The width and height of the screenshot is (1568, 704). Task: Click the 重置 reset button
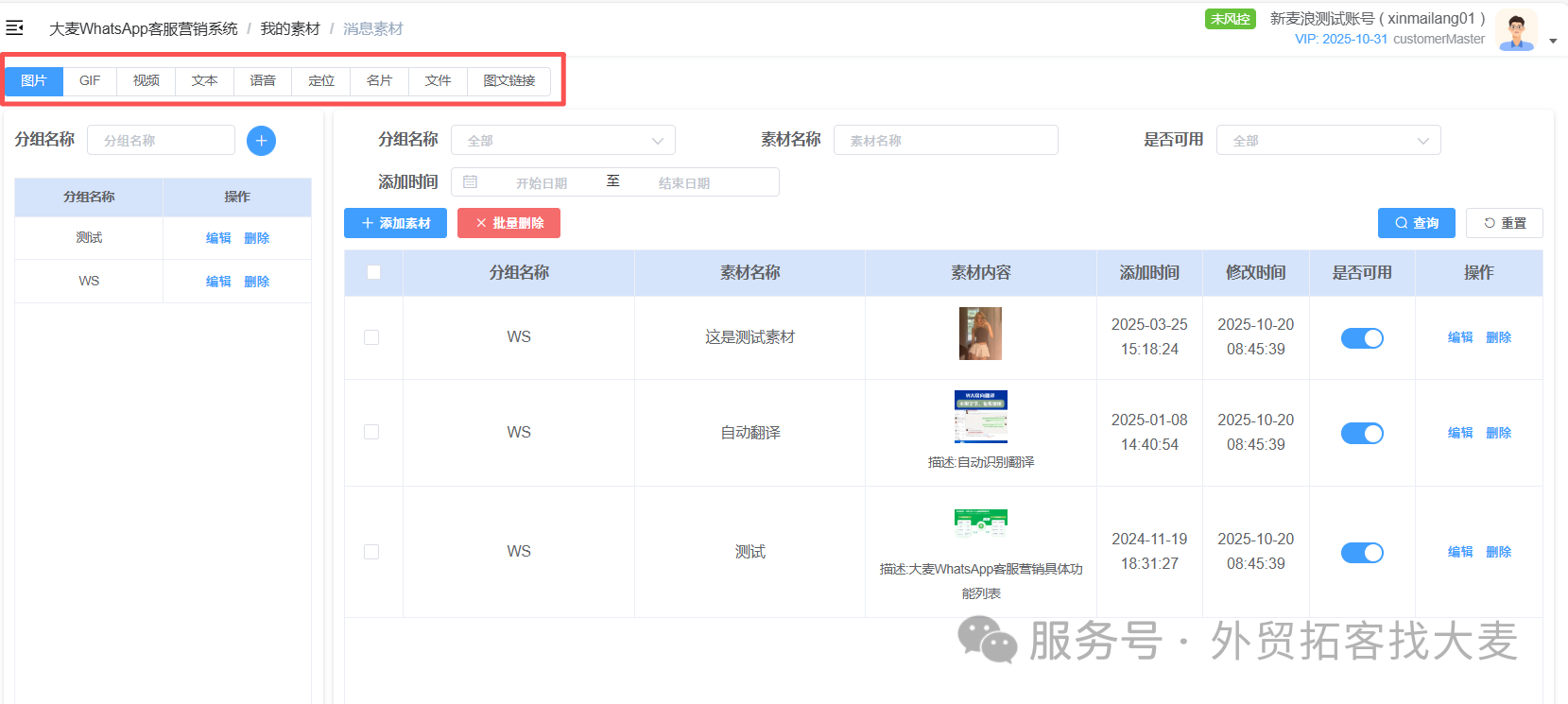(x=1504, y=223)
